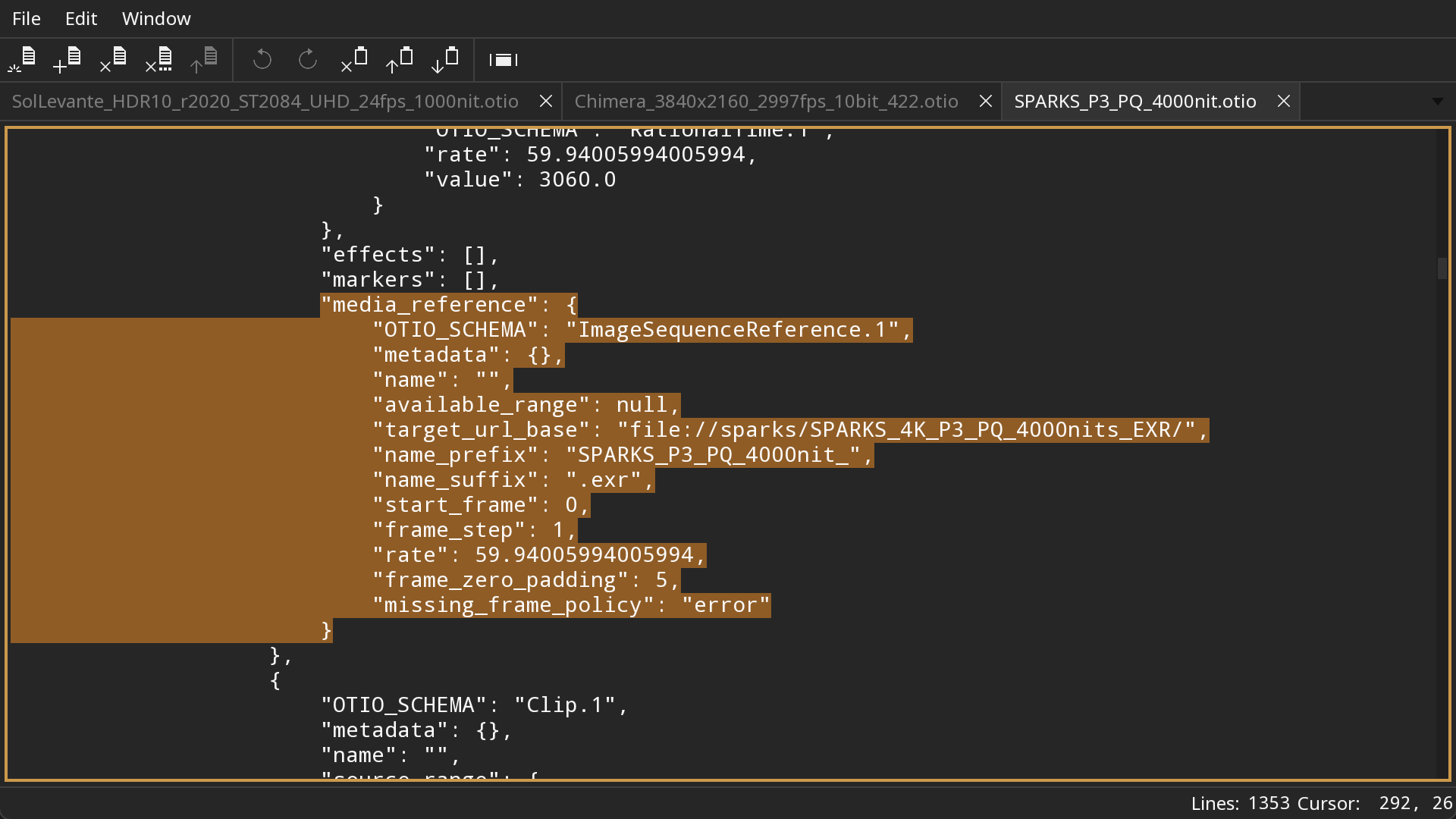Click the "frame_step": 1 line
Screen dimensions: 1456x819
point(475,530)
